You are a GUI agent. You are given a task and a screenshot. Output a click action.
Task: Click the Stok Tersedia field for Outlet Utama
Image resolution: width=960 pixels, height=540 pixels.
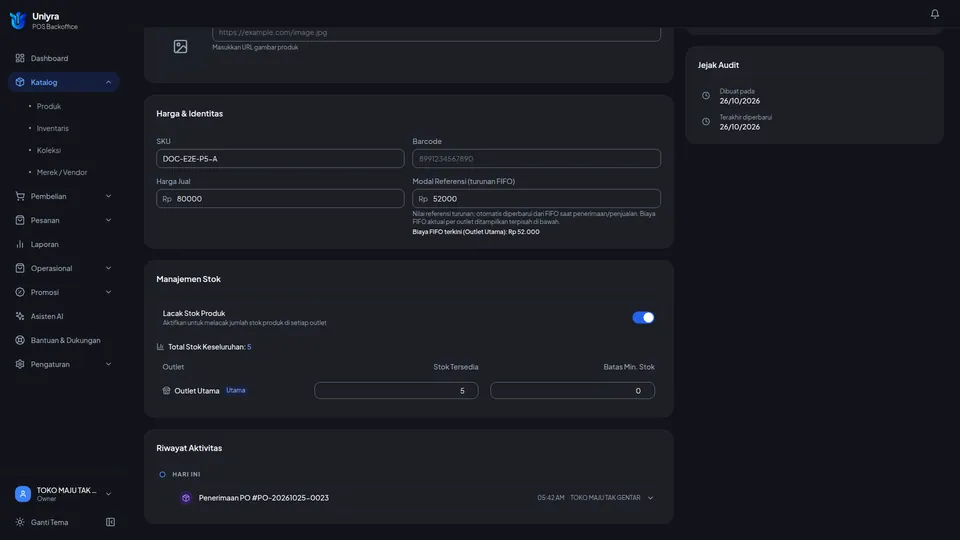coord(396,391)
